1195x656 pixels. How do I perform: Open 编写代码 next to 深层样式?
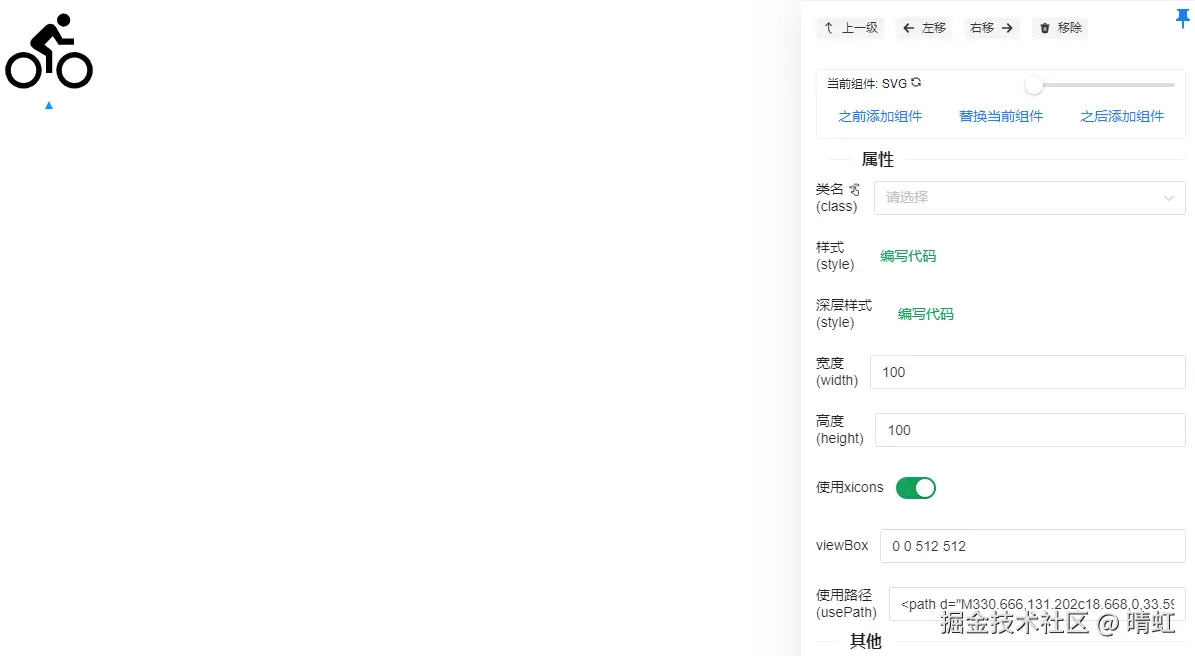[x=924, y=313]
